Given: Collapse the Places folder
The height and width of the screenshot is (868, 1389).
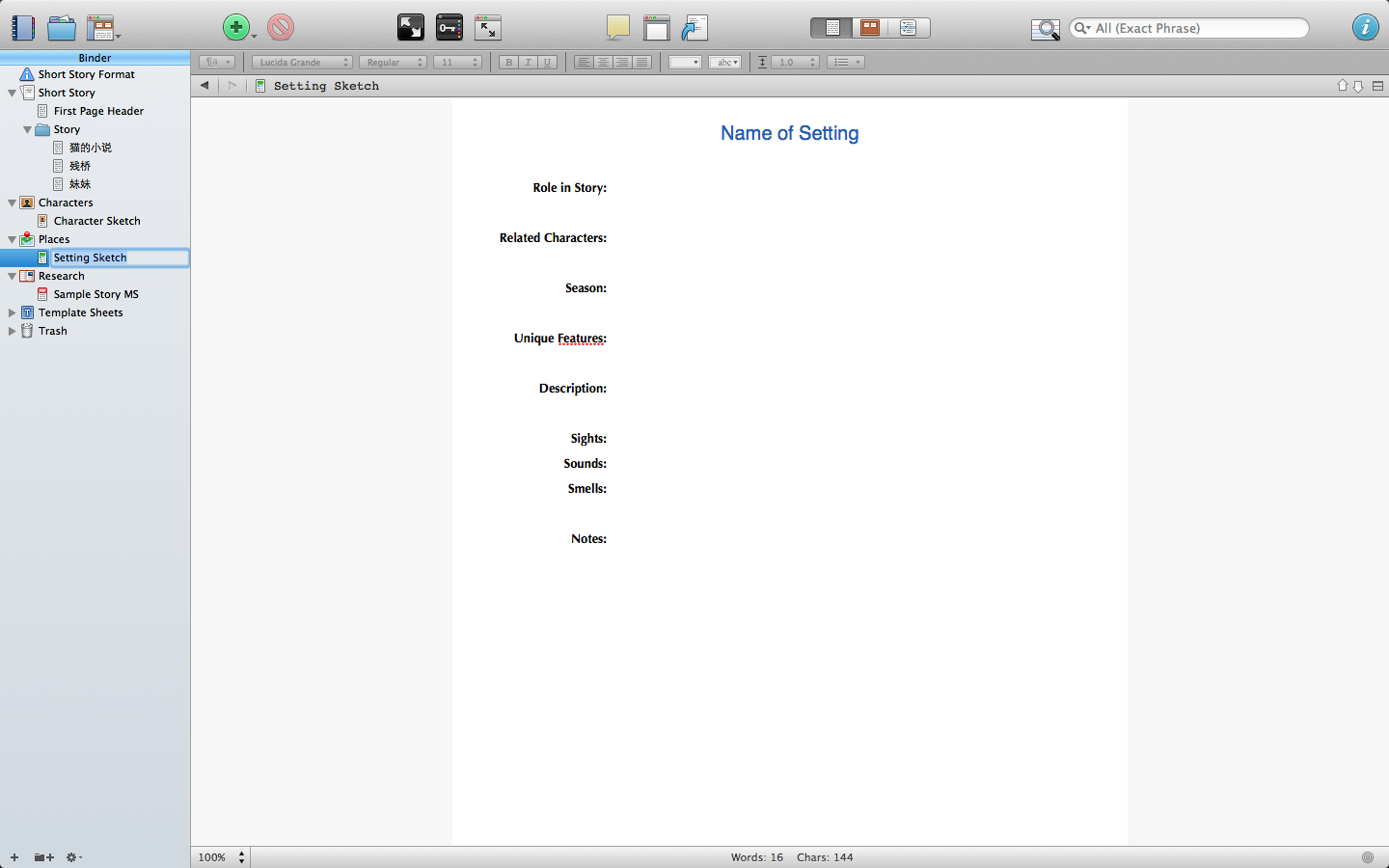Looking at the screenshot, I should point(12,239).
